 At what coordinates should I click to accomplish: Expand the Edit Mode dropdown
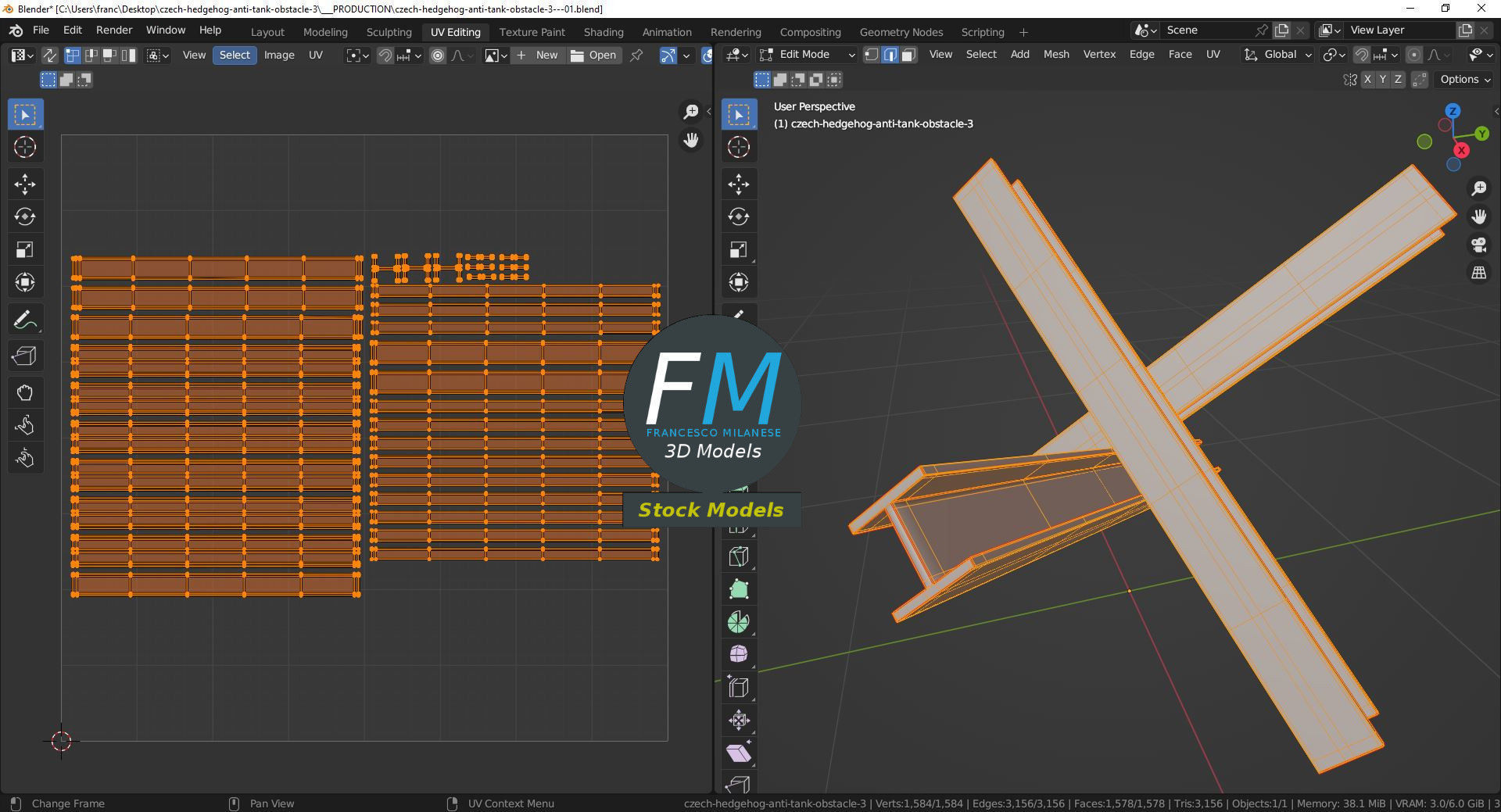(808, 55)
